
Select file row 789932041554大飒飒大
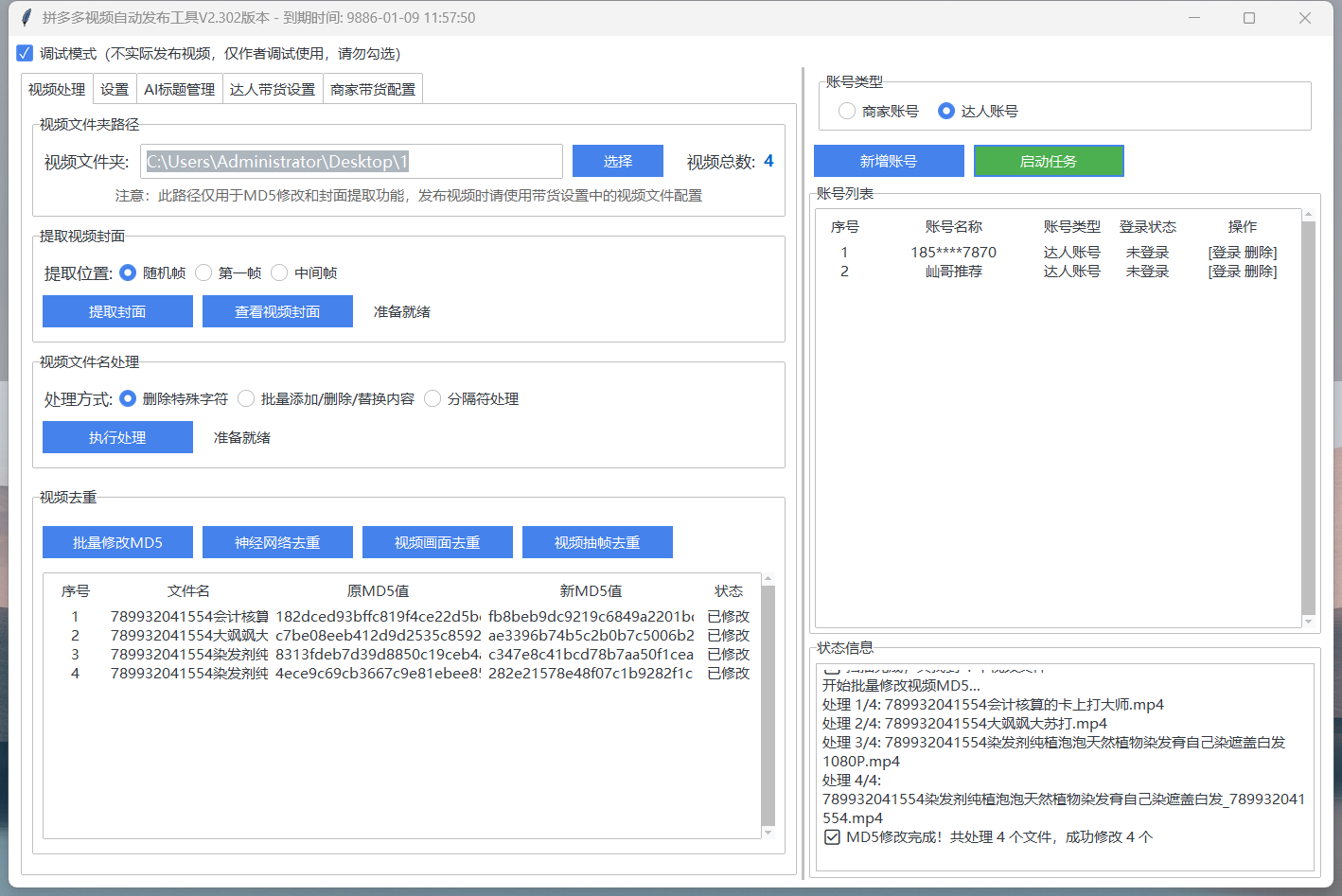coord(189,636)
